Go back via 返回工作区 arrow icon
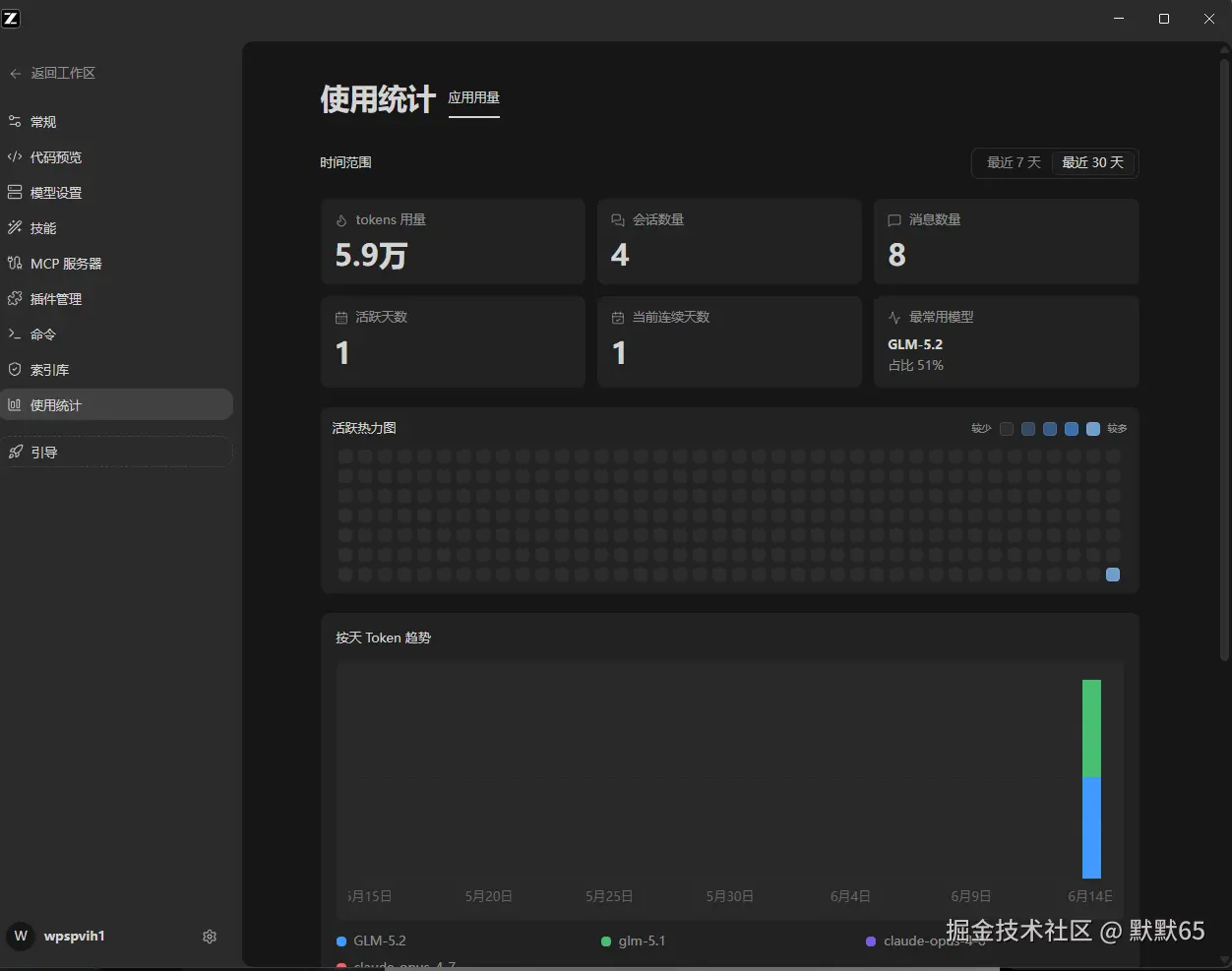The image size is (1232, 971). coord(15,74)
